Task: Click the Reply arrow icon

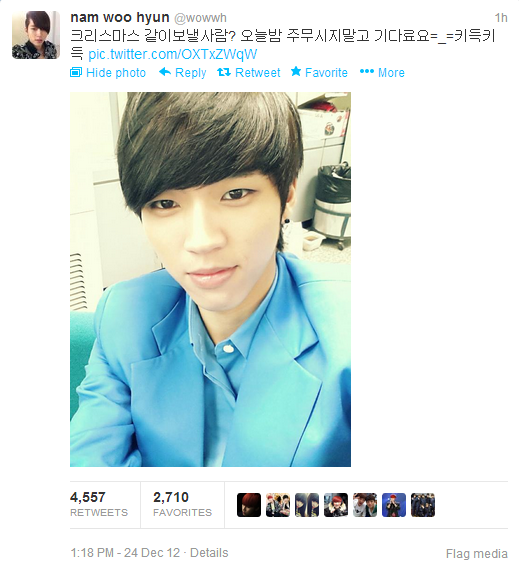Action: 165,72
